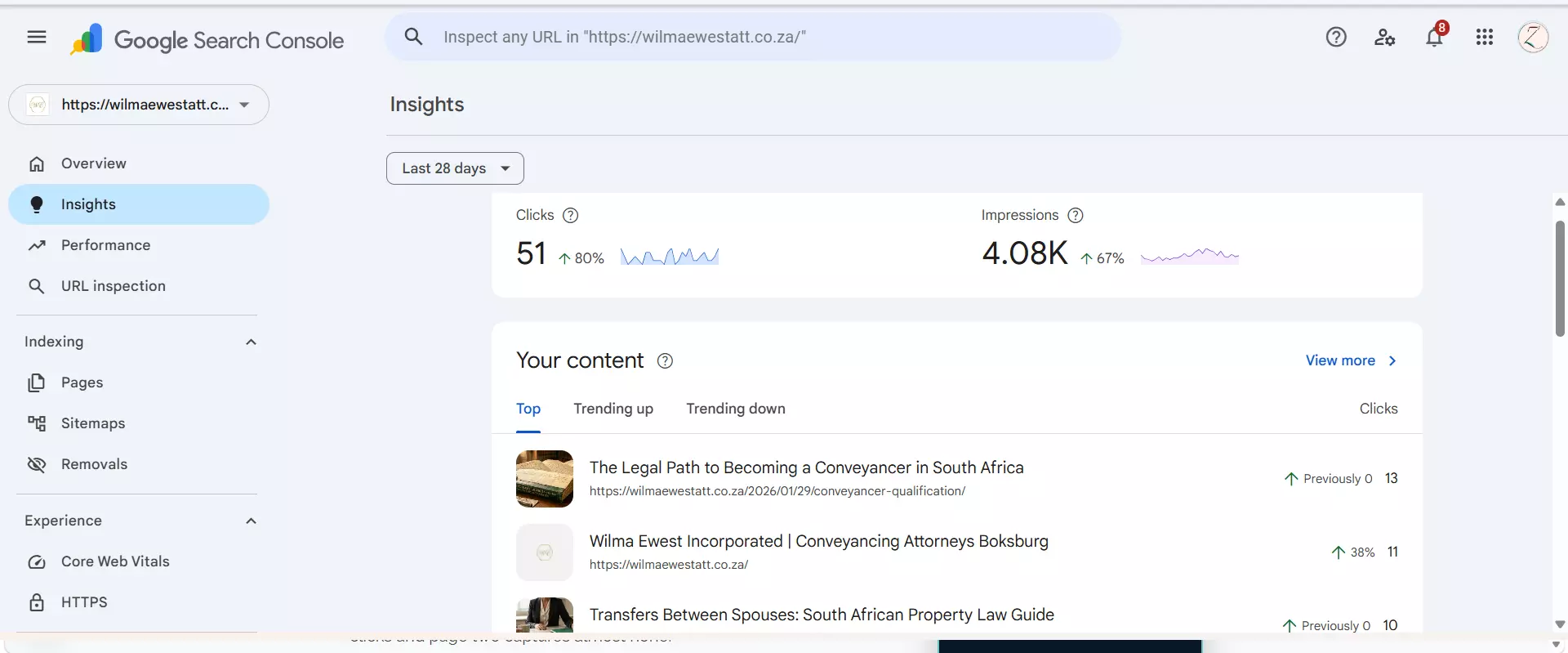The width and height of the screenshot is (1568, 653).
Task: Open Performance in sidebar
Action: click(139, 245)
